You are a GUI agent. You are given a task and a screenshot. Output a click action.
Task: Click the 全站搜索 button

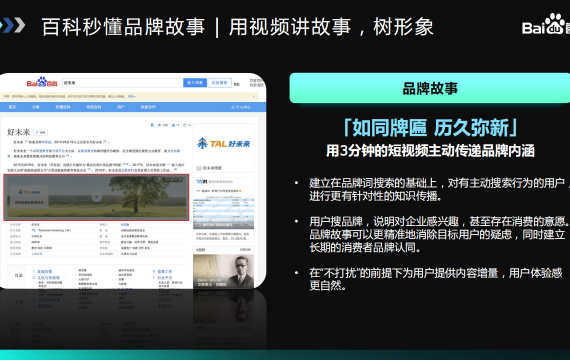pyautogui.click(x=220, y=83)
